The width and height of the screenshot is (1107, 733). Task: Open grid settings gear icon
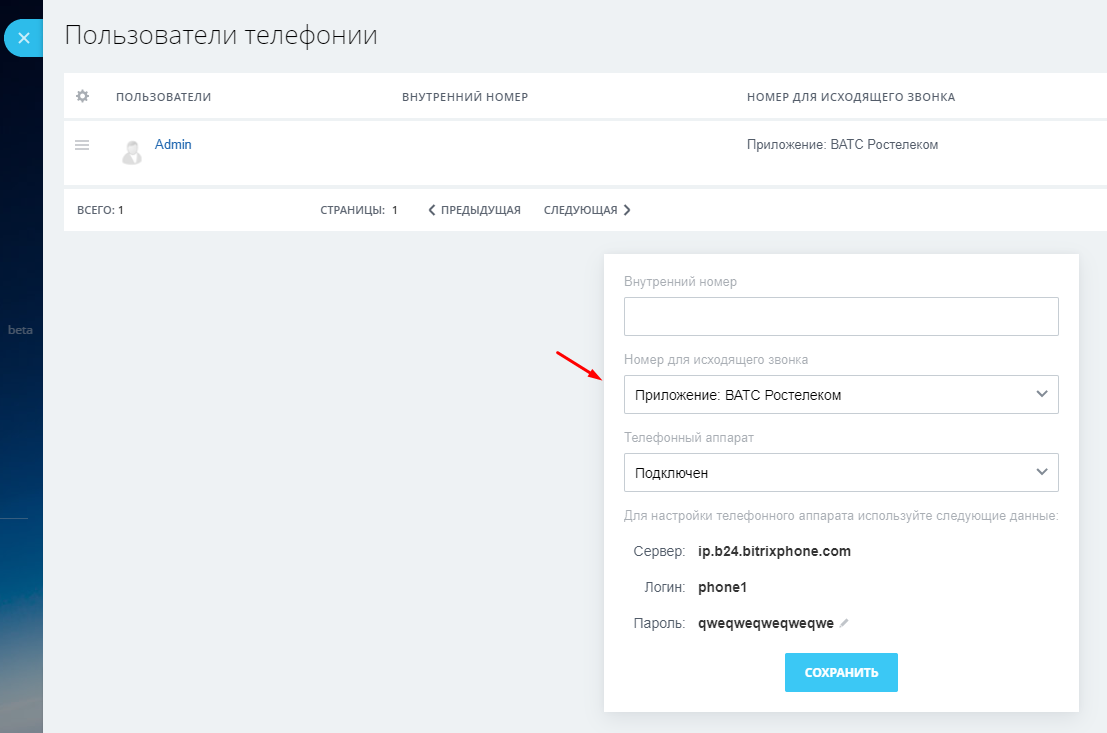(x=83, y=96)
